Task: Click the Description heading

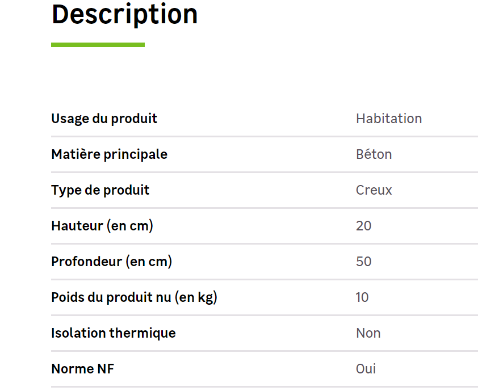Action: 125,15
